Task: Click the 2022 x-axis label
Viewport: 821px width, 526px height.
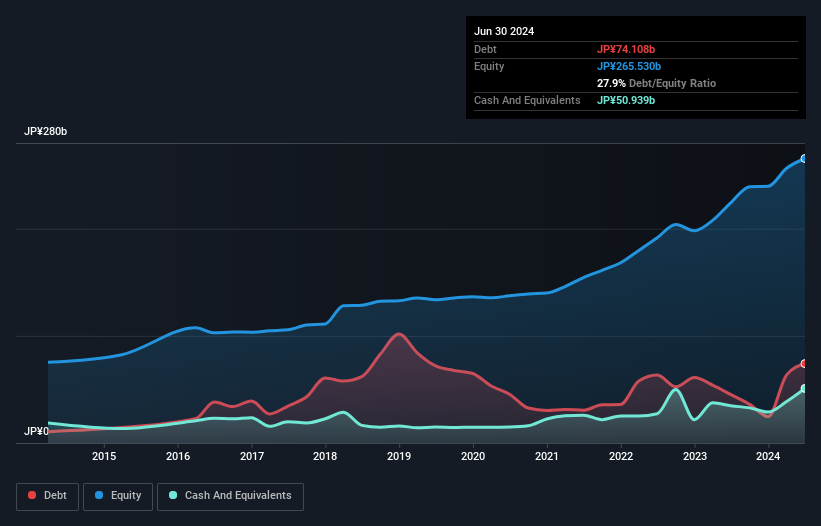Action: (621, 456)
